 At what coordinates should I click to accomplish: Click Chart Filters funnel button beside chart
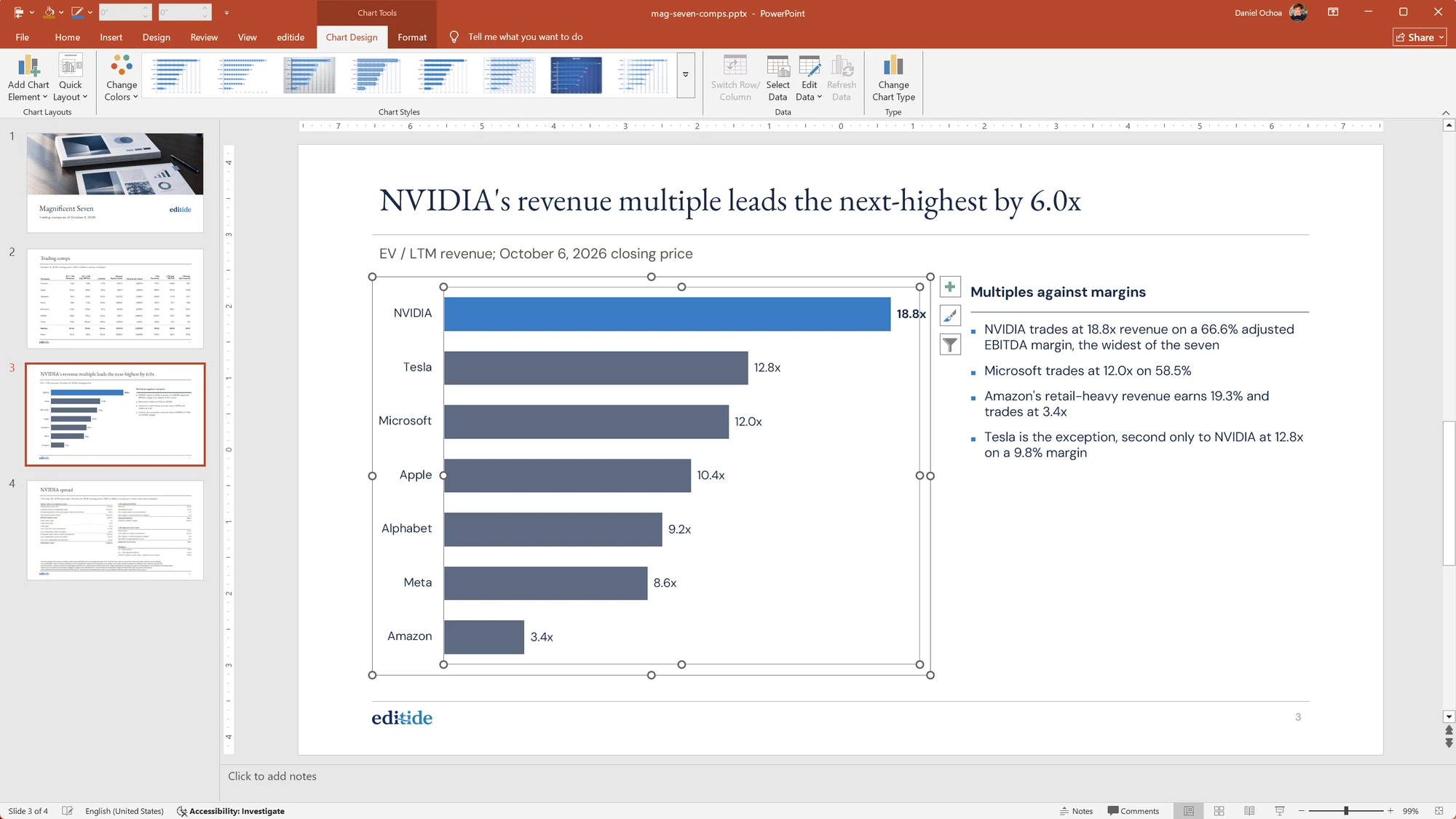950,344
